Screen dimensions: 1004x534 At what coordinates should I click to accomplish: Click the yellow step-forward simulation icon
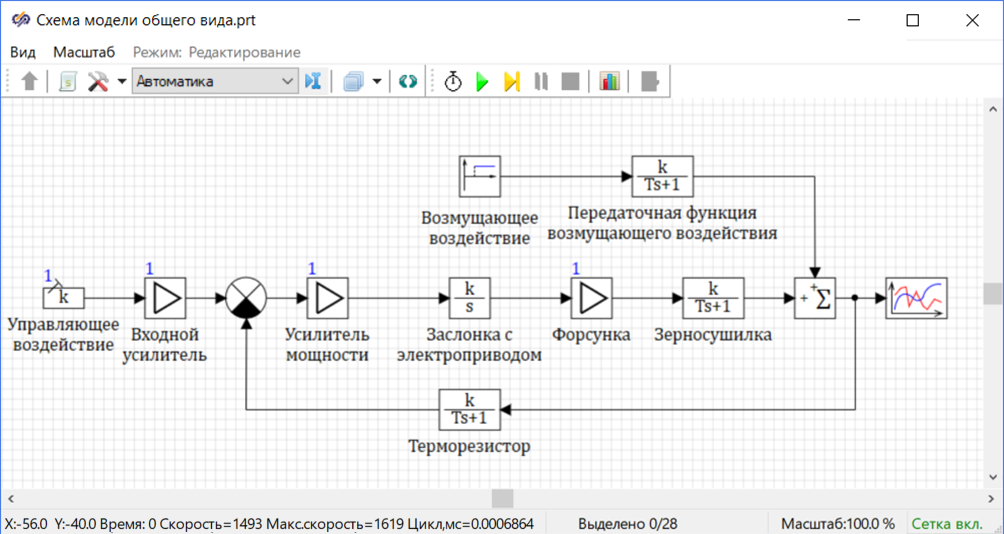click(512, 82)
